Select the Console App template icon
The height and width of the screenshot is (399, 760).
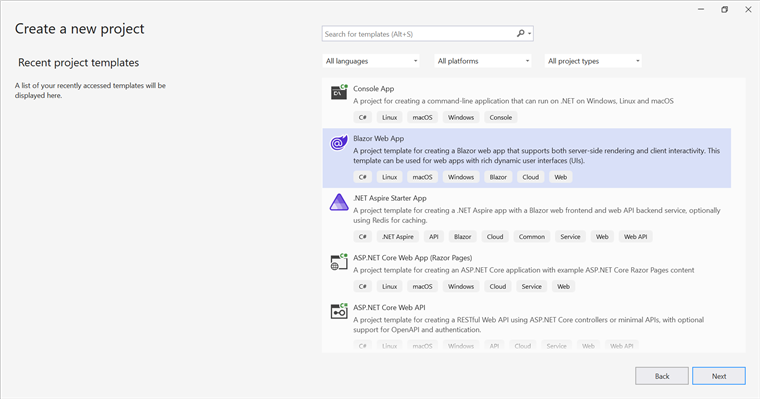click(339, 92)
